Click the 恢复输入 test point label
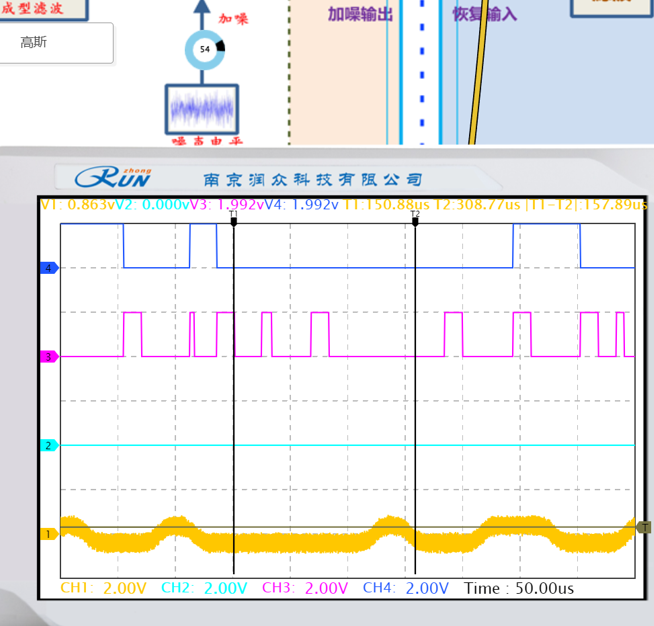The width and height of the screenshot is (654, 626). coord(484,15)
